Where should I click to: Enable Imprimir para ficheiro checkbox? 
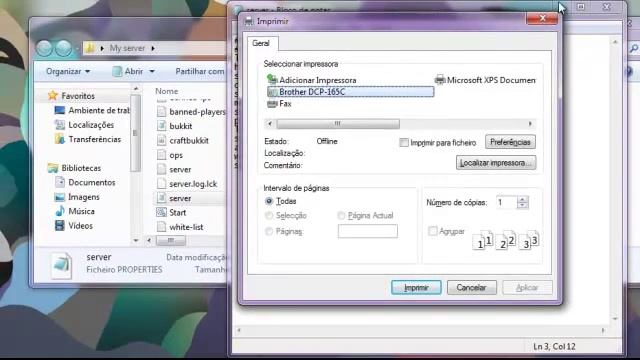click(404, 142)
